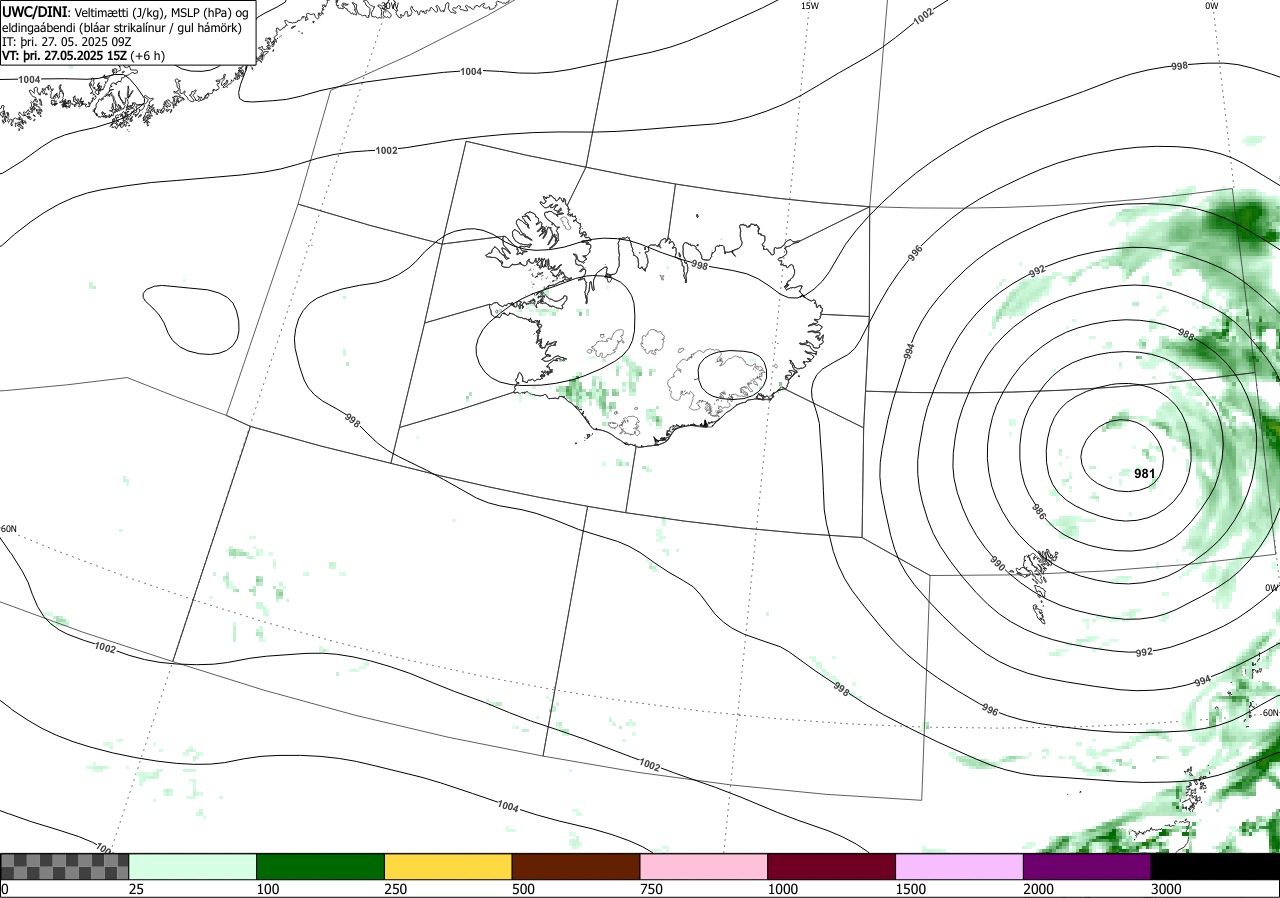This screenshot has width=1280, height=898.
Task: Click the 986 isobar label
Action: [1038, 513]
